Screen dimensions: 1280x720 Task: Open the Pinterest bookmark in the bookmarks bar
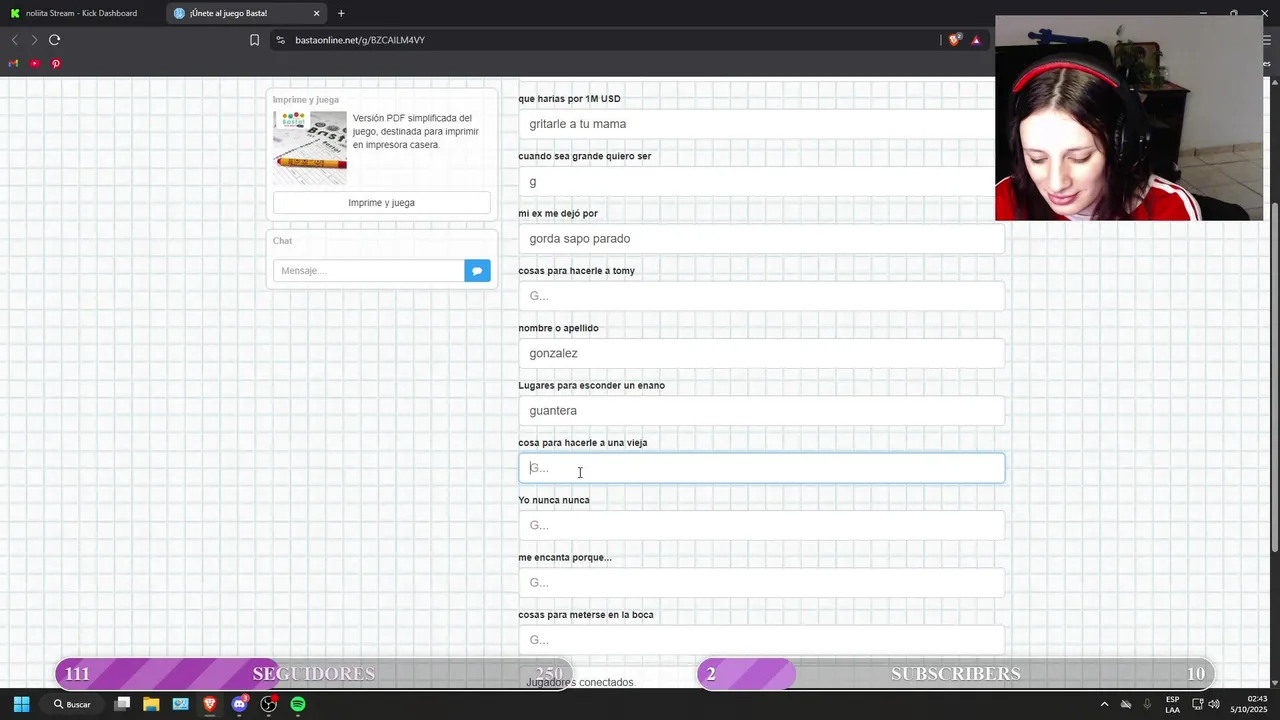coord(56,63)
